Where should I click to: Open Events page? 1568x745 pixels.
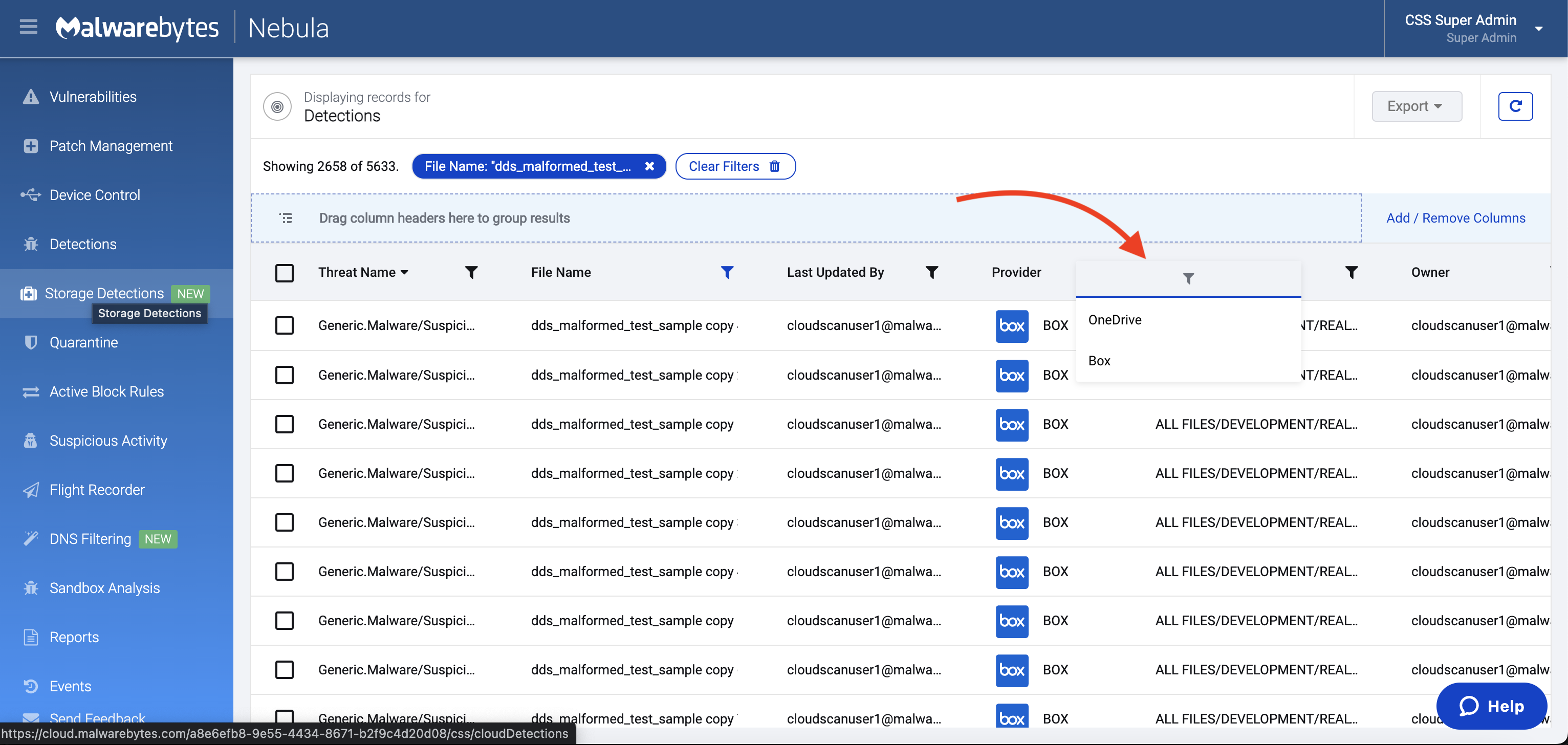click(x=70, y=687)
